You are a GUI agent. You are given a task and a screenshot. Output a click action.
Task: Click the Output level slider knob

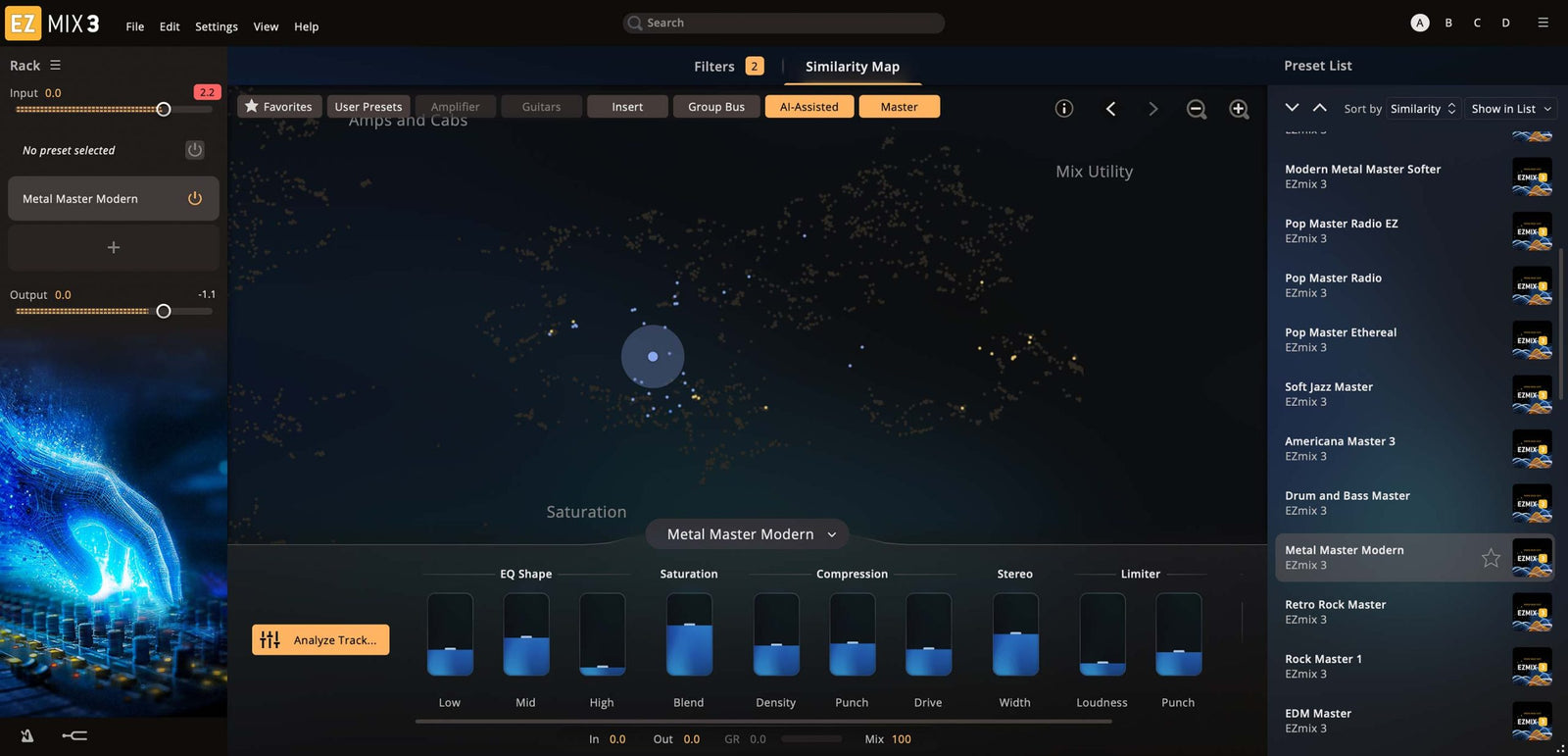coord(164,311)
